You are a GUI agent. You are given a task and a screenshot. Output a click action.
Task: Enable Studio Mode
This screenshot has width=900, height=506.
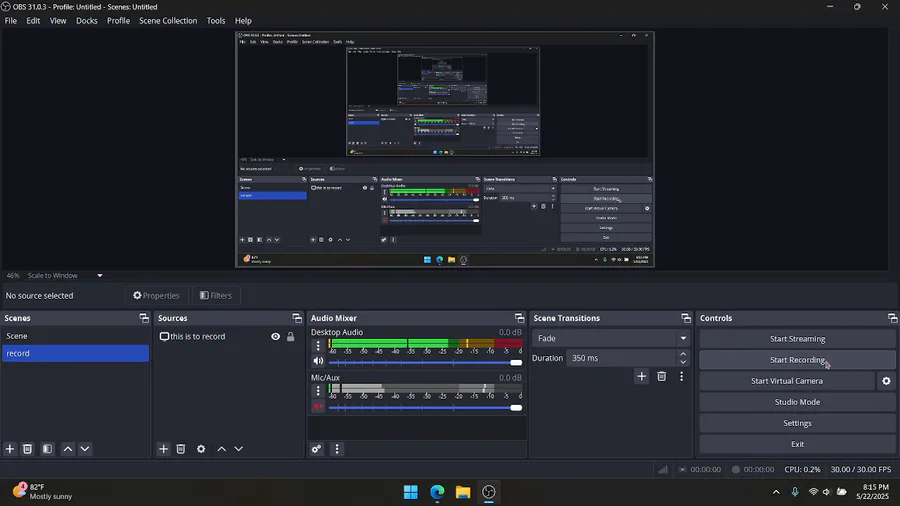[797, 402]
